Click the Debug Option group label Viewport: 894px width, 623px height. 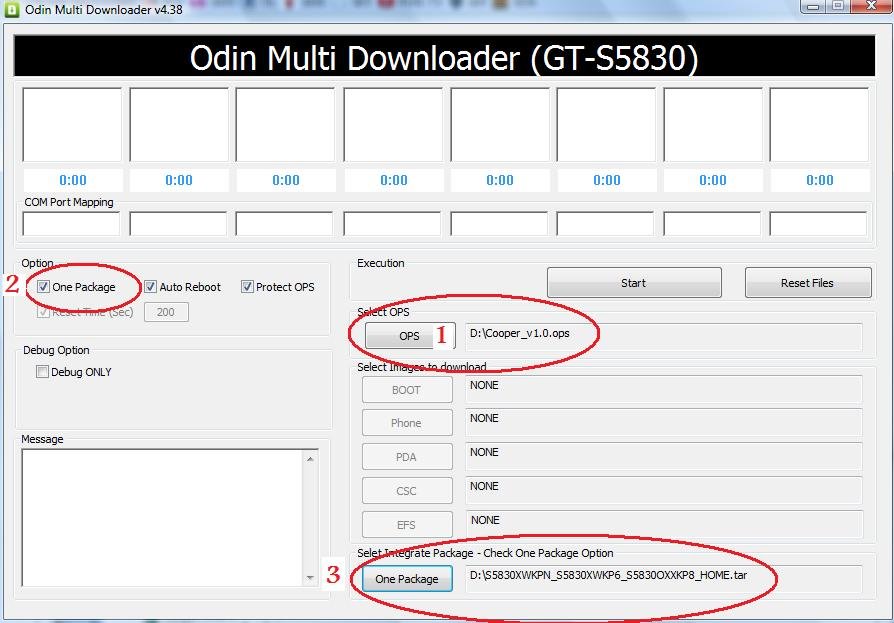[x=56, y=350]
